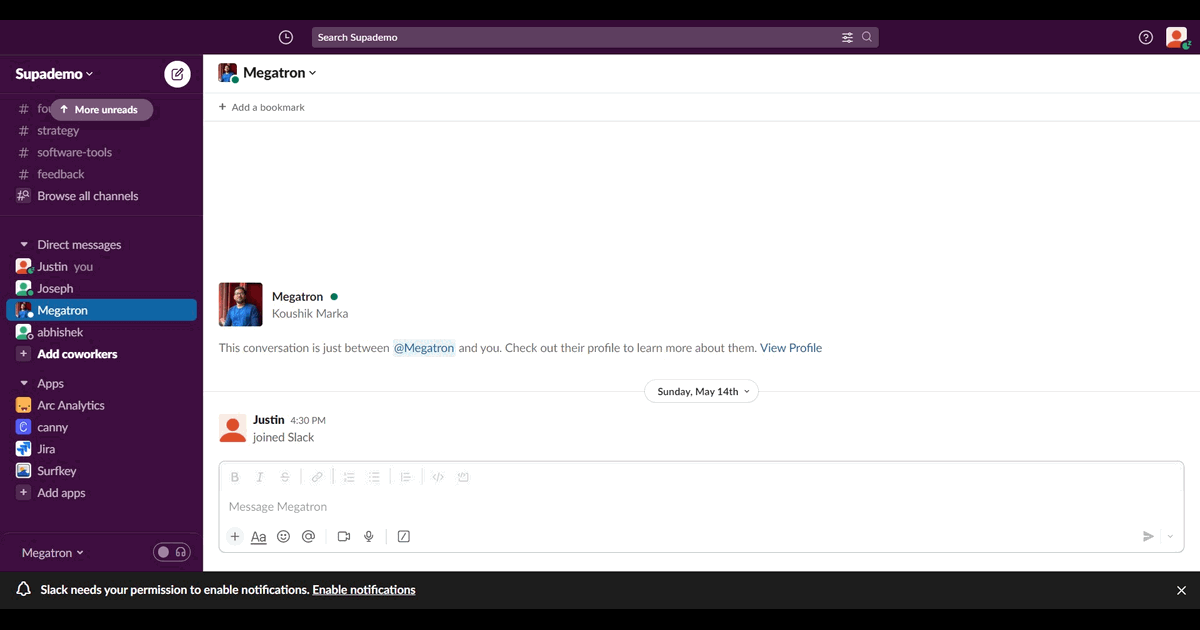Viewport: 1200px width, 630px height.
Task: Open send options dropdown arrow
Action: click(1170, 537)
